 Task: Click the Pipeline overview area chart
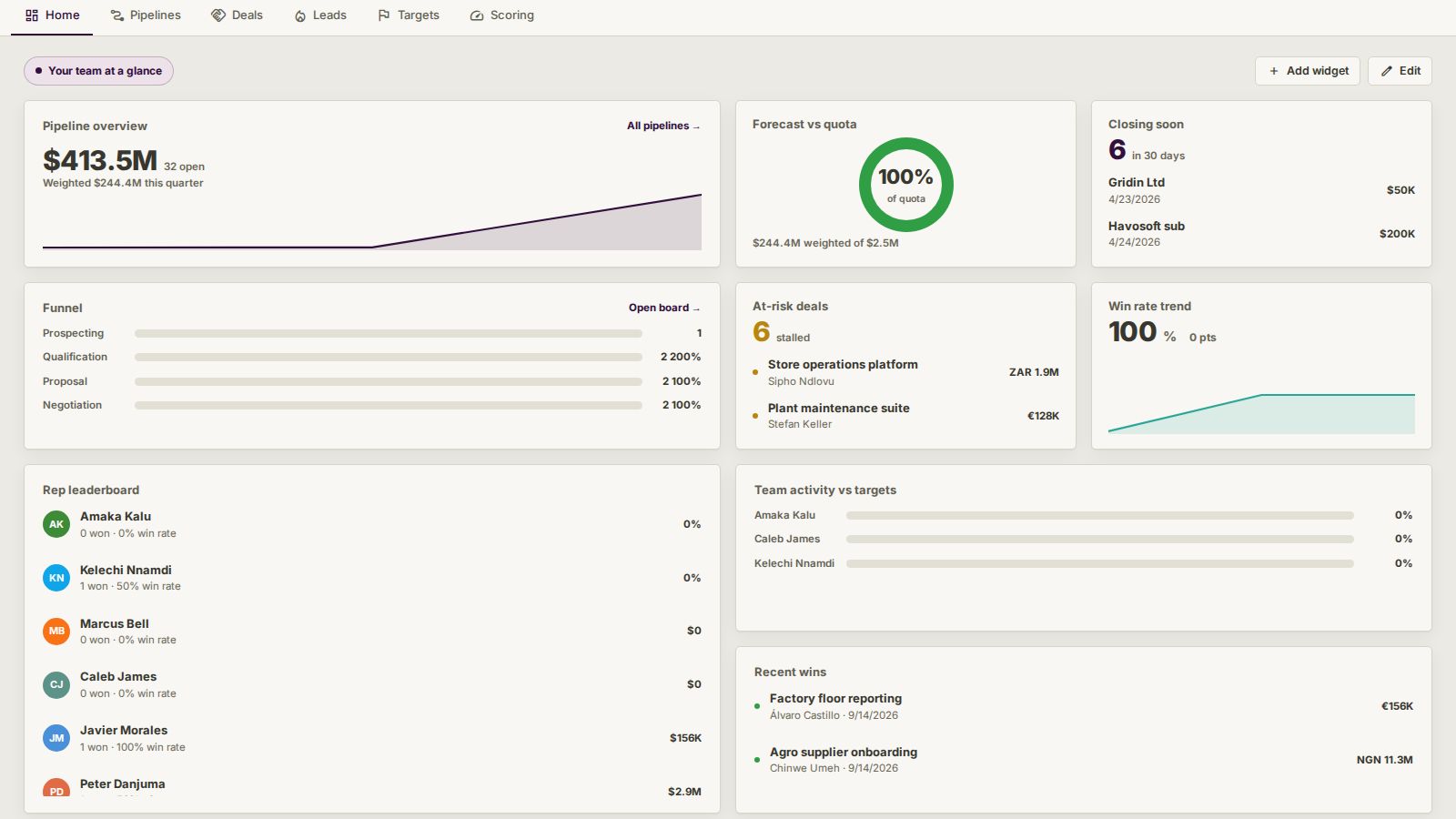click(x=372, y=221)
